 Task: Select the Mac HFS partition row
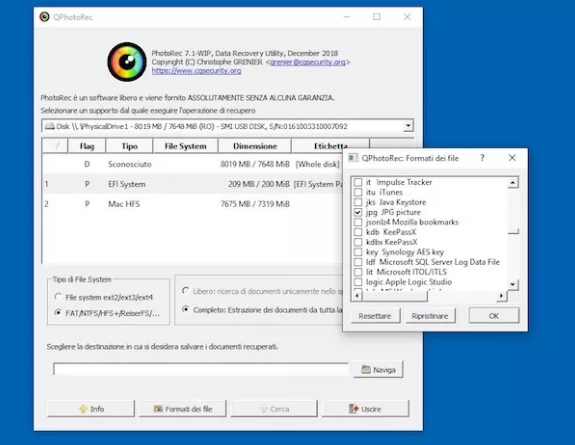[193, 204]
